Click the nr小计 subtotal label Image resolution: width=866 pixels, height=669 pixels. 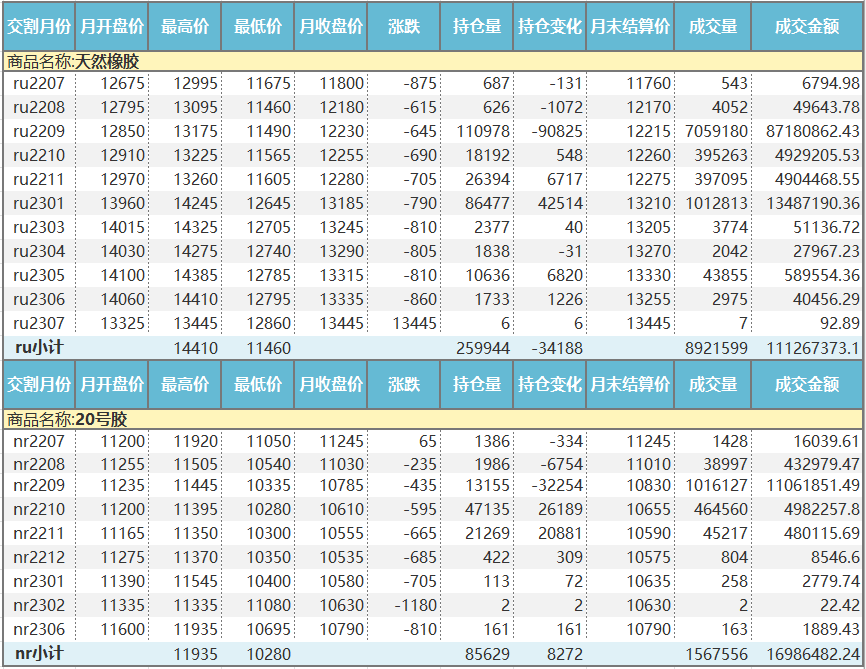[x=39, y=654]
